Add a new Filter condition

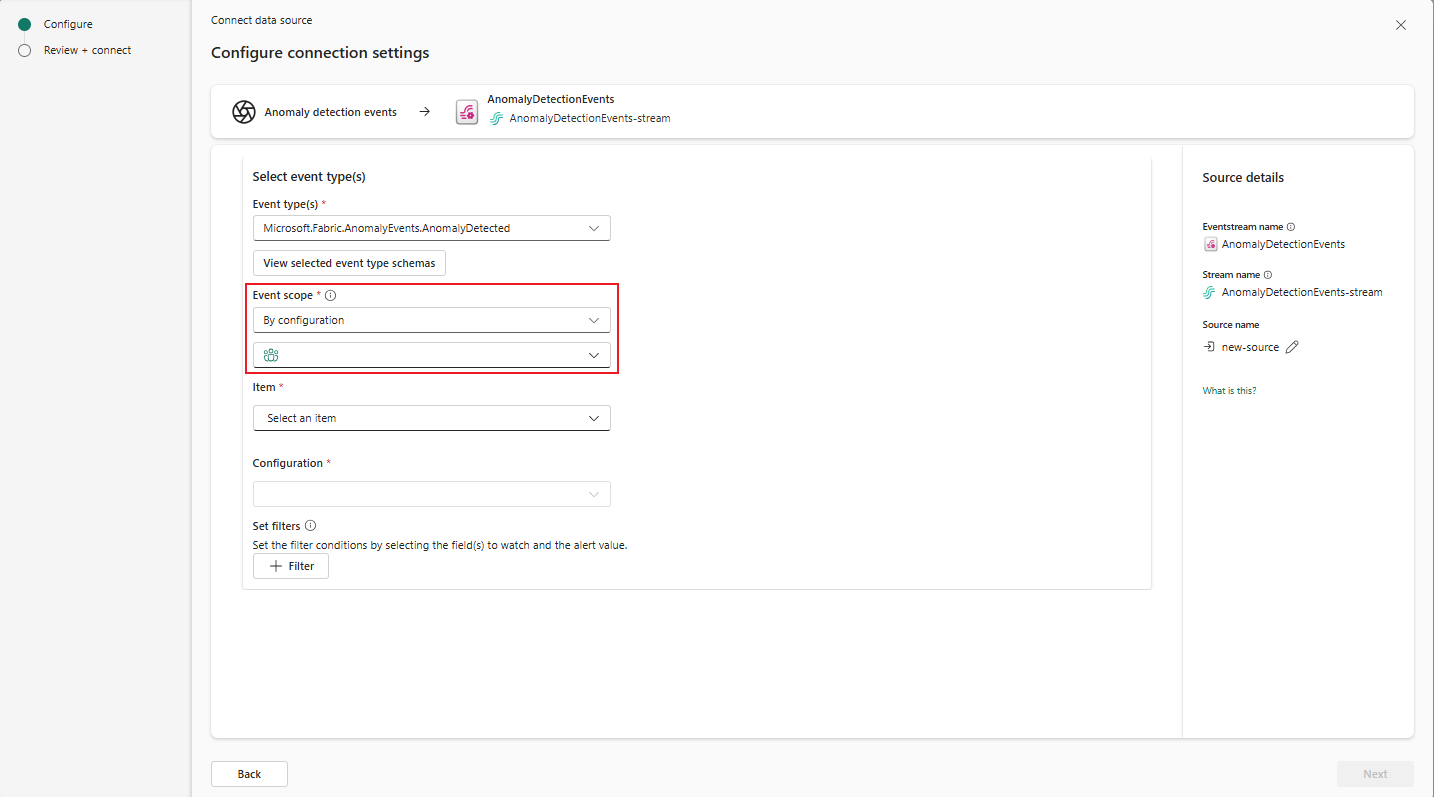pos(291,566)
